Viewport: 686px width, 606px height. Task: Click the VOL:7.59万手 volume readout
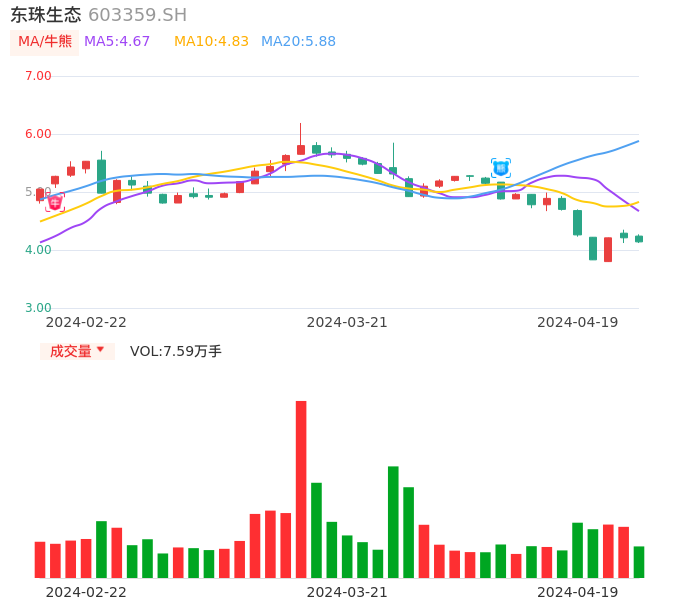coord(176,351)
